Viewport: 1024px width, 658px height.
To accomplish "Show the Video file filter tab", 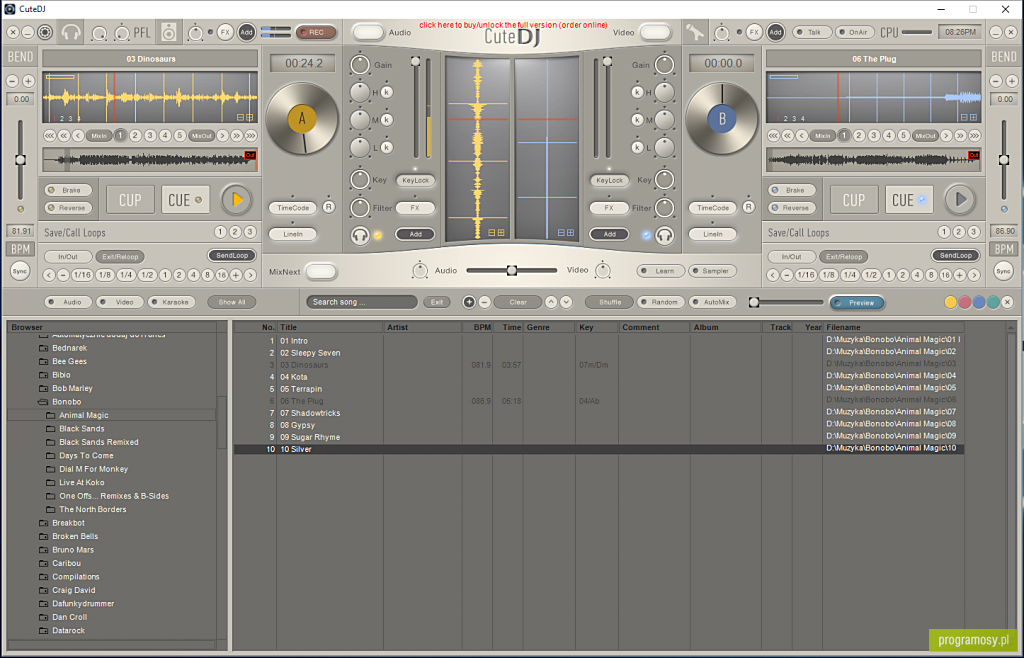I will [x=120, y=302].
